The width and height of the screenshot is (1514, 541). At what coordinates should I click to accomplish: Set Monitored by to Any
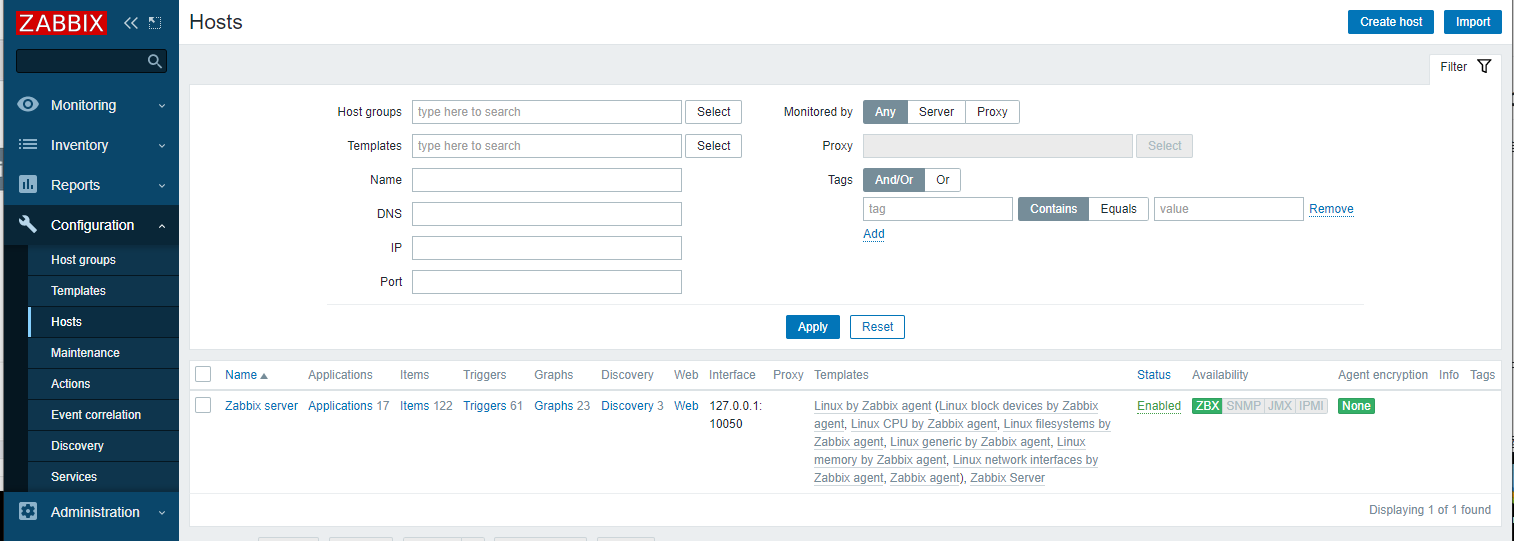pyautogui.click(x=885, y=112)
